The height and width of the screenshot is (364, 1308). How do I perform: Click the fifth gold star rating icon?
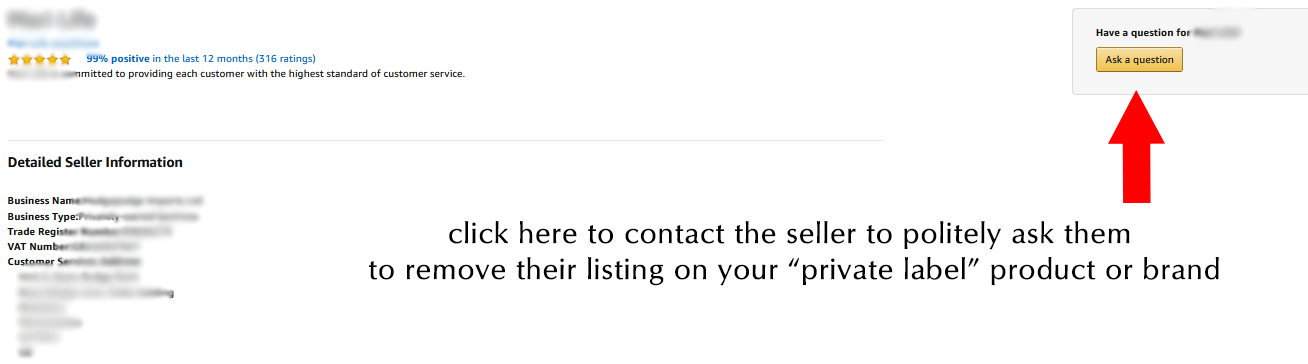pos(65,59)
